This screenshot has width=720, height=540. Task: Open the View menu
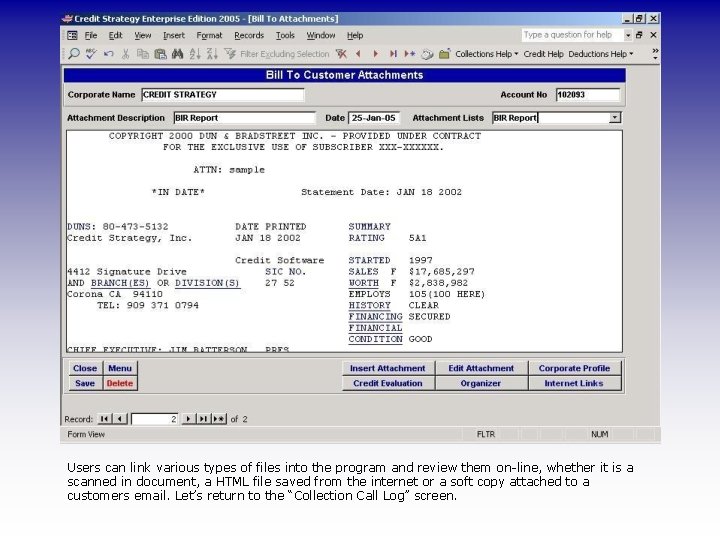(143, 35)
